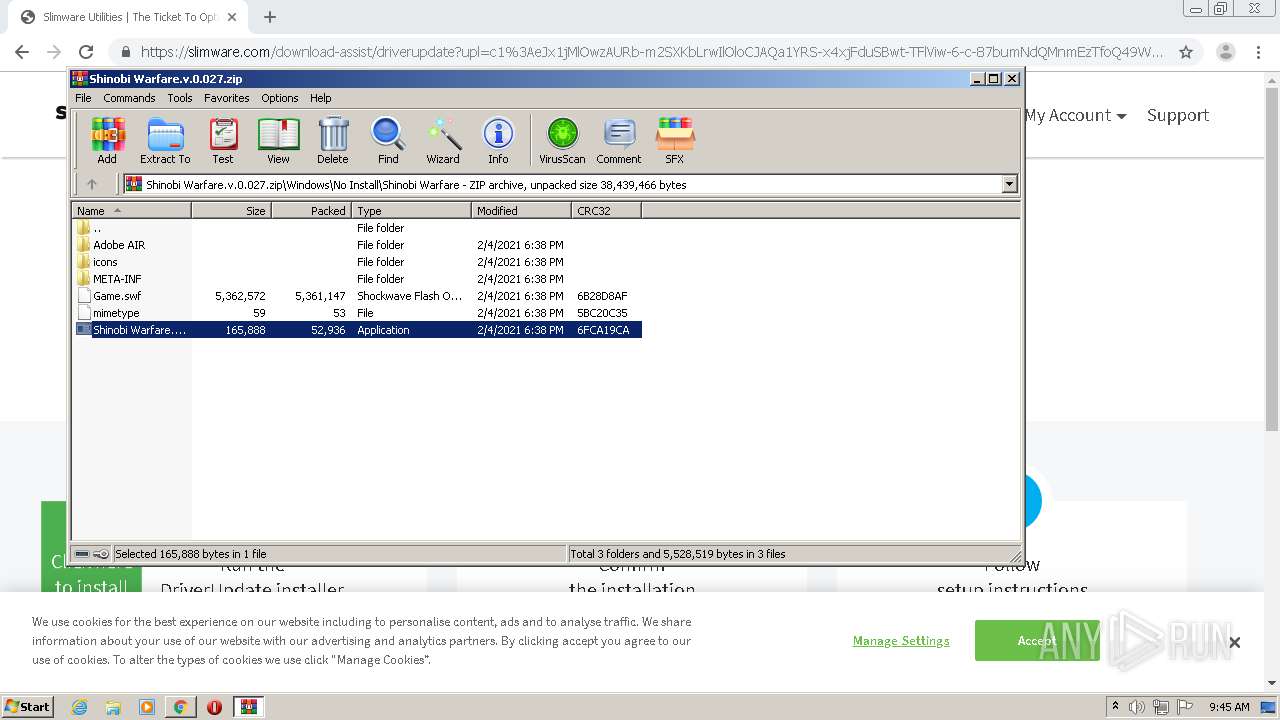Open File Explorer from the taskbar
The height and width of the screenshot is (720, 1280).
pos(113,707)
